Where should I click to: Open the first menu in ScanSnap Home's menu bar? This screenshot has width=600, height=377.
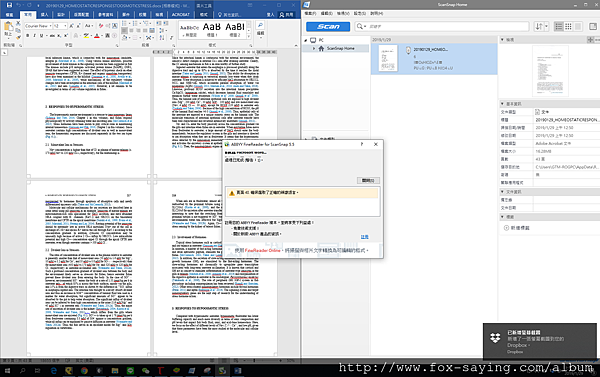click(310, 13)
